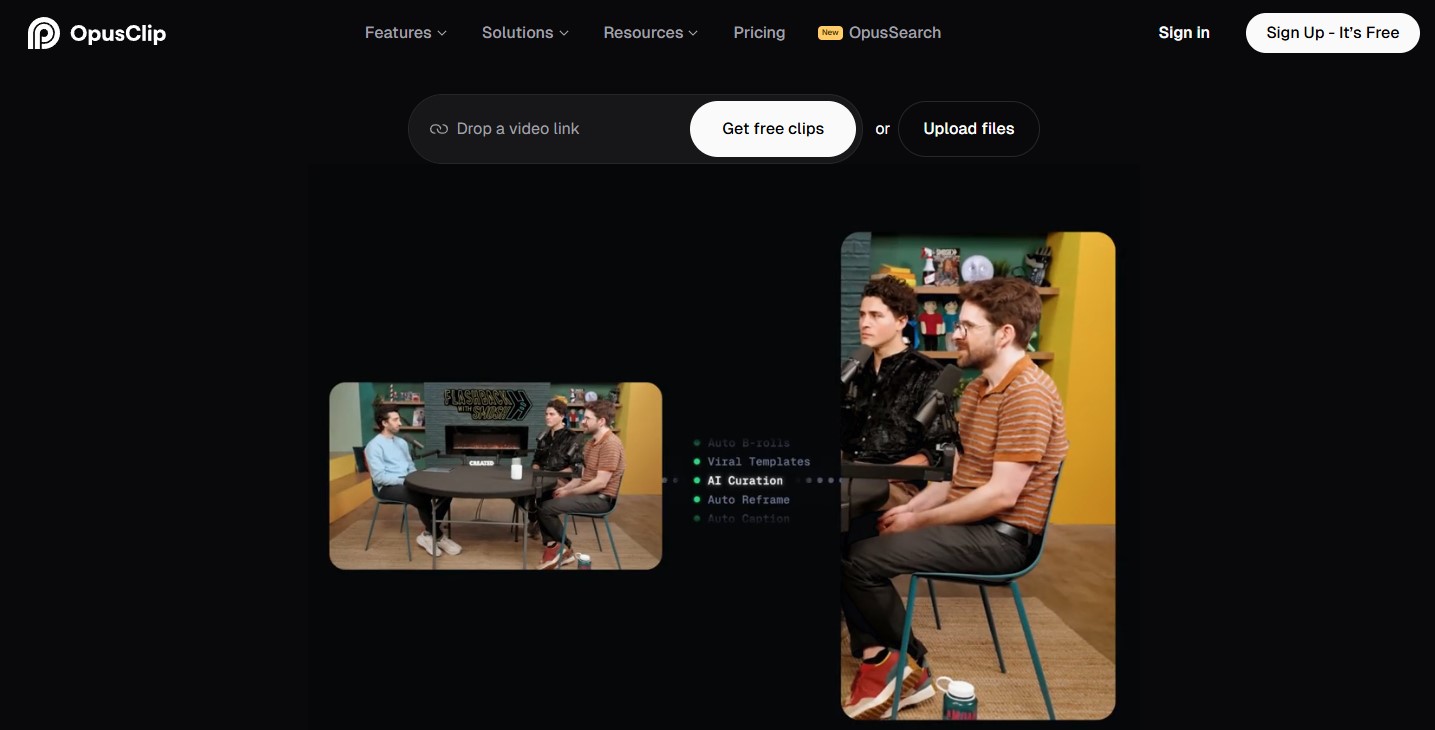
Task: Go to the Pricing page
Action: pos(759,33)
